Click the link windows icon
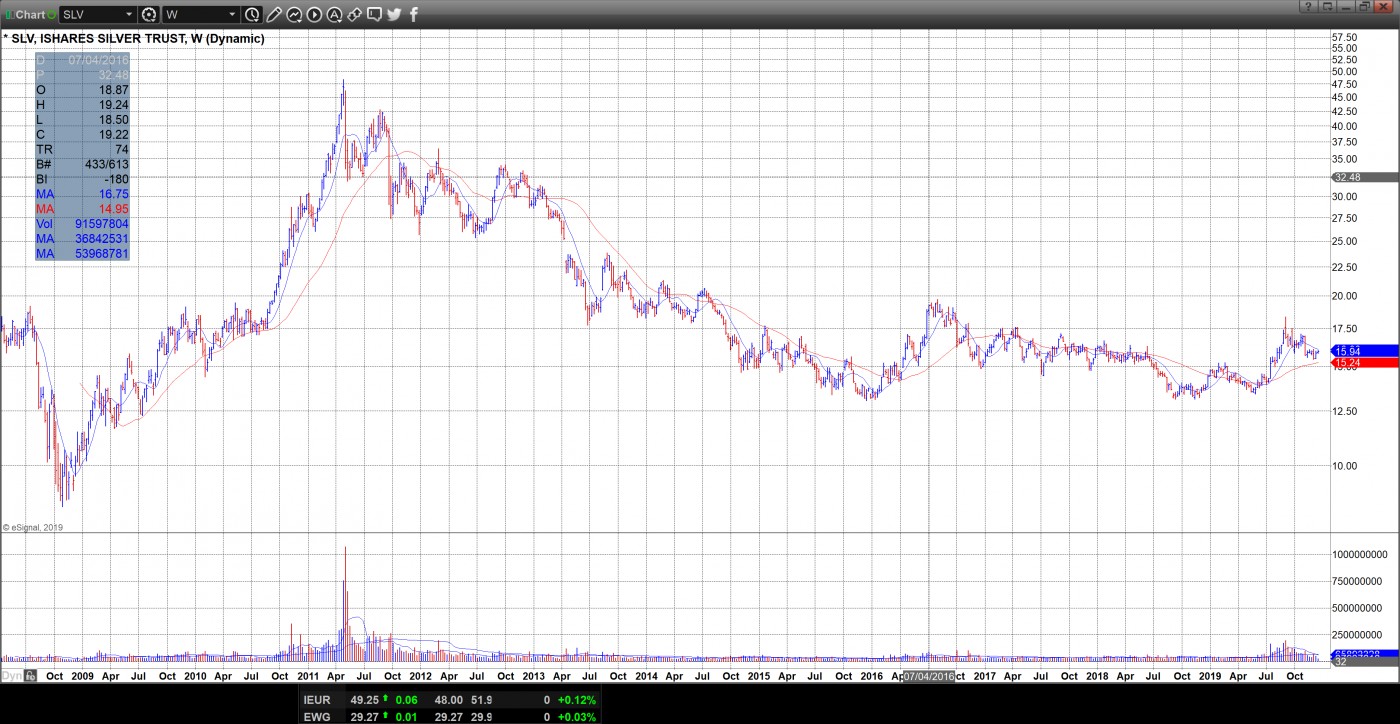 click(354, 14)
